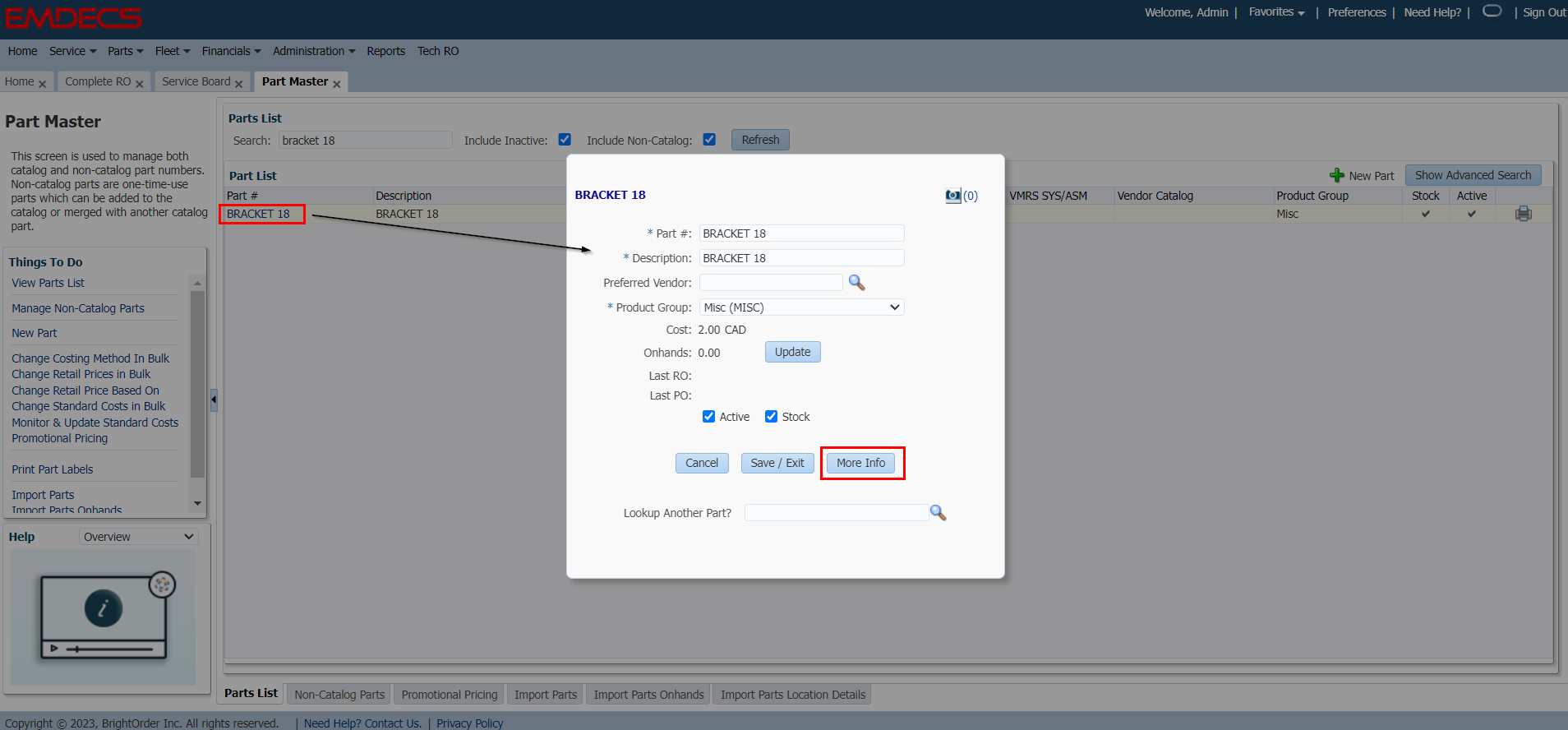Click the Preferred Vendor magnifier search icon
The image size is (1568, 730).
tap(856, 283)
